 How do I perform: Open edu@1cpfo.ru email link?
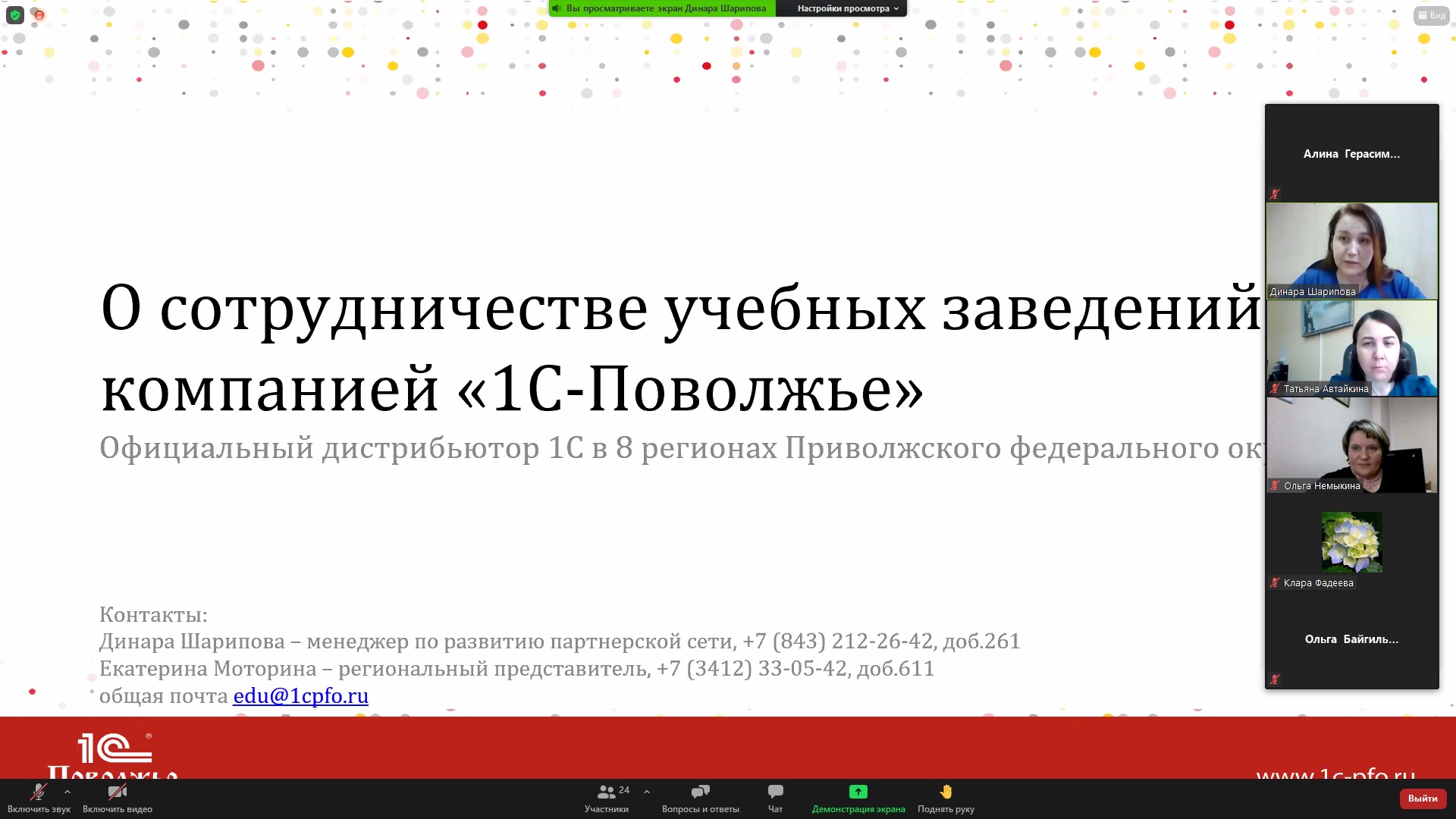[x=300, y=695]
